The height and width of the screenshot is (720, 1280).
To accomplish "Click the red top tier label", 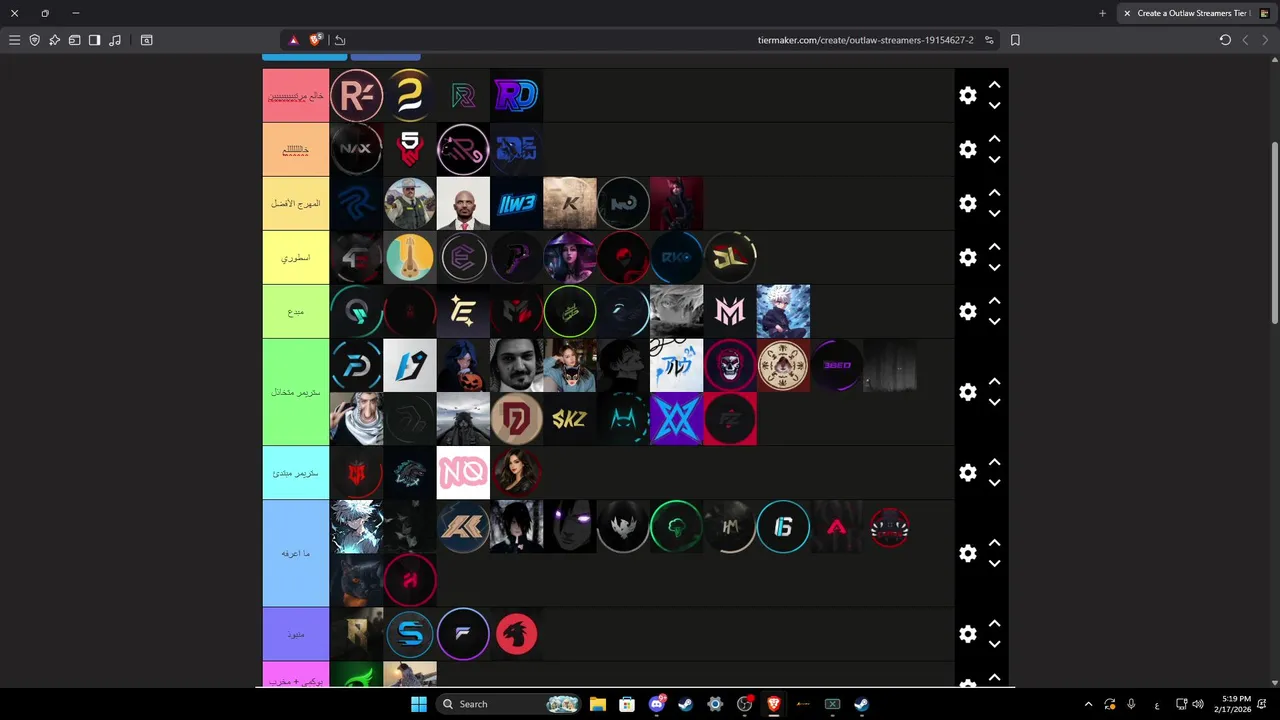I will pyautogui.click(x=296, y=96).
